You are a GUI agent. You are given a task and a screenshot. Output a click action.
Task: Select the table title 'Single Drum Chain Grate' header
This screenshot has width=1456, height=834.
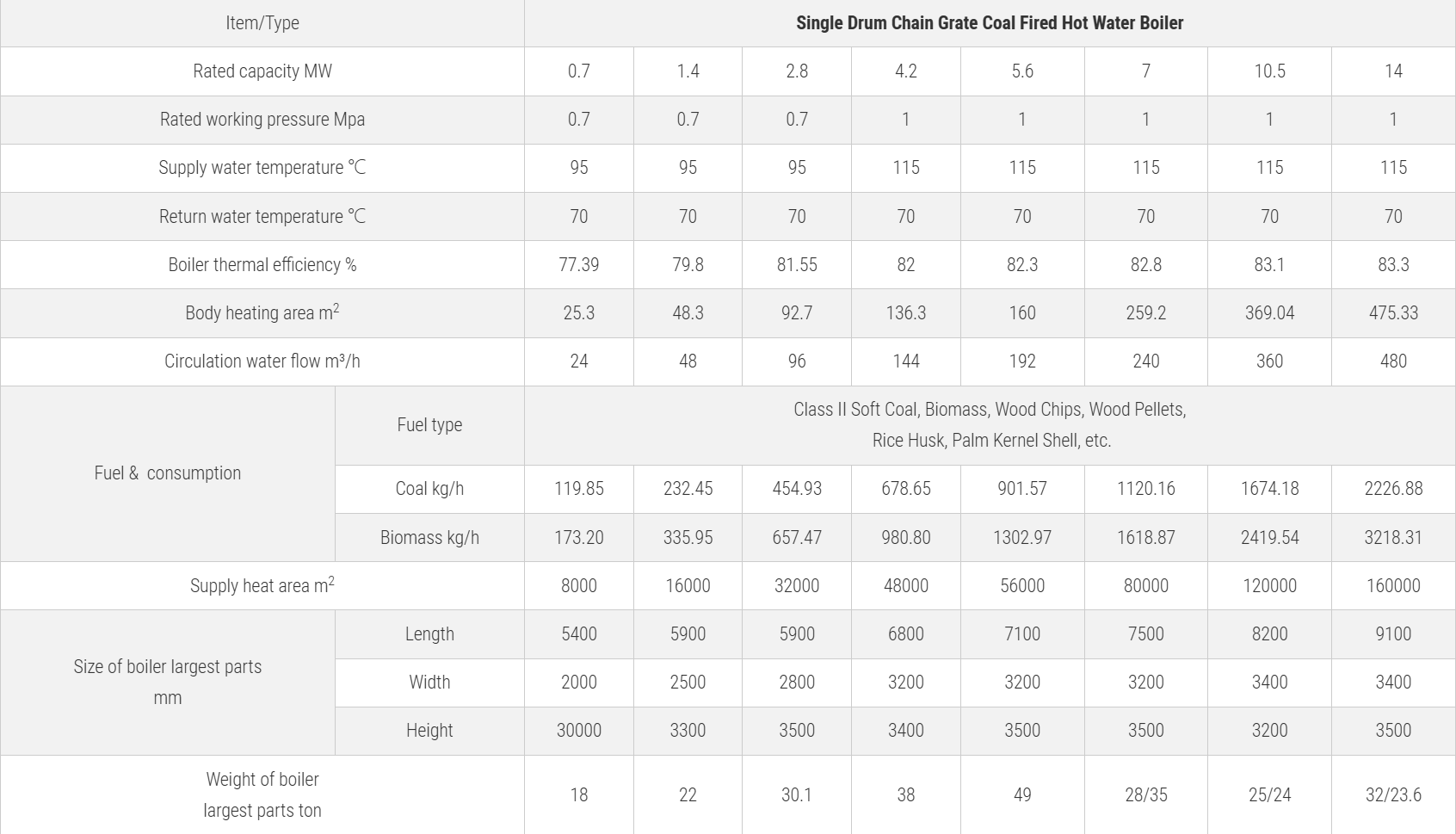tap(989, 23)
